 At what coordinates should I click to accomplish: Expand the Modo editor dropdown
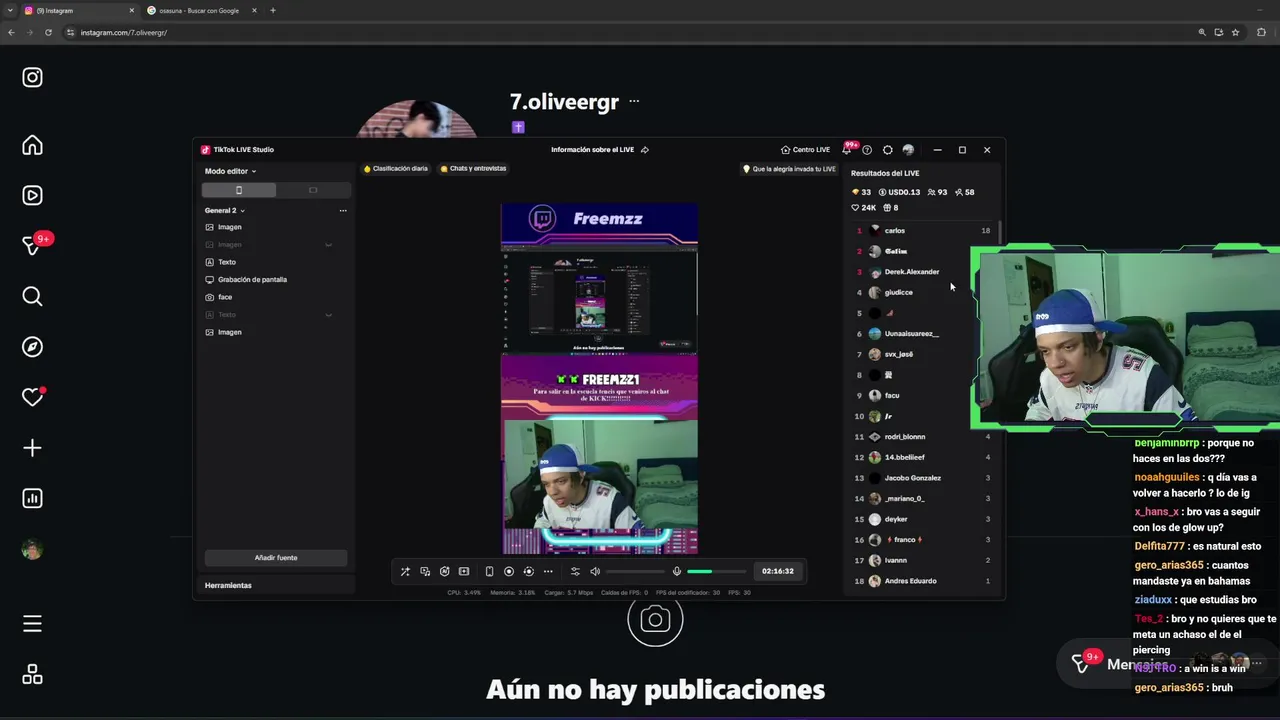point(231,171)
